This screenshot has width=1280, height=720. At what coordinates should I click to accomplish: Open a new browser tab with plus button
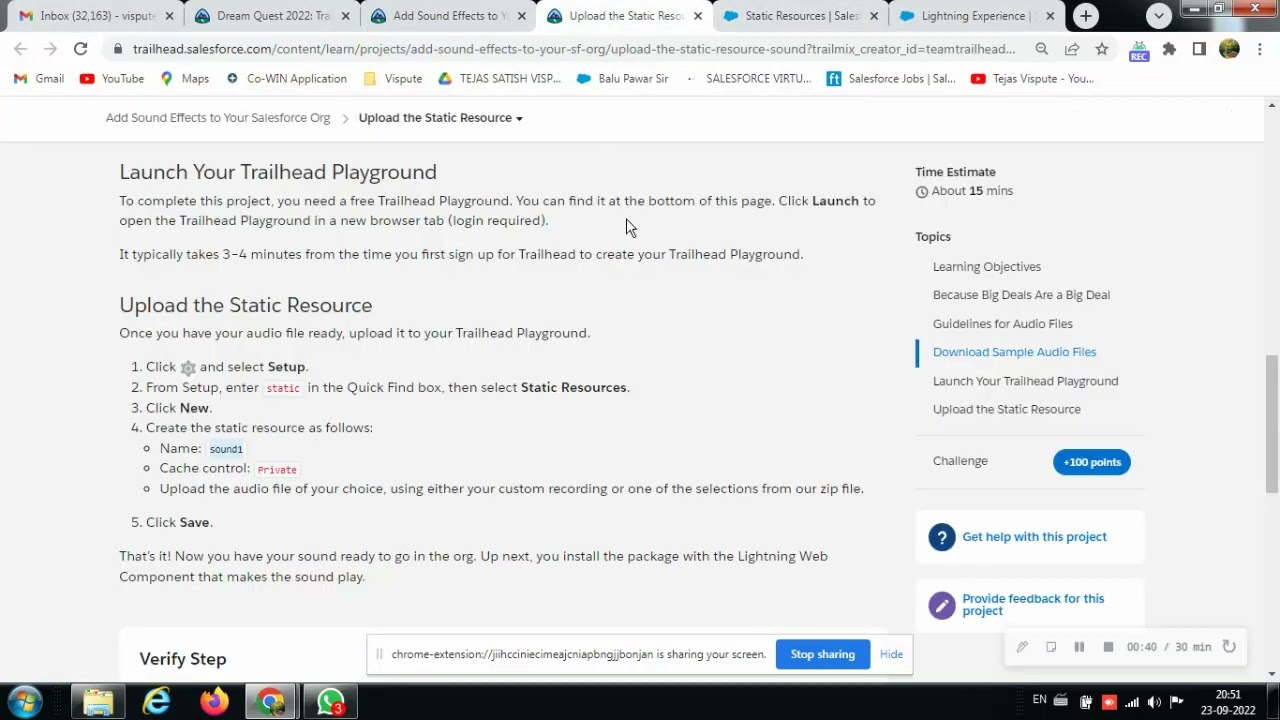pyautogui.click(x=1086, y=16)
